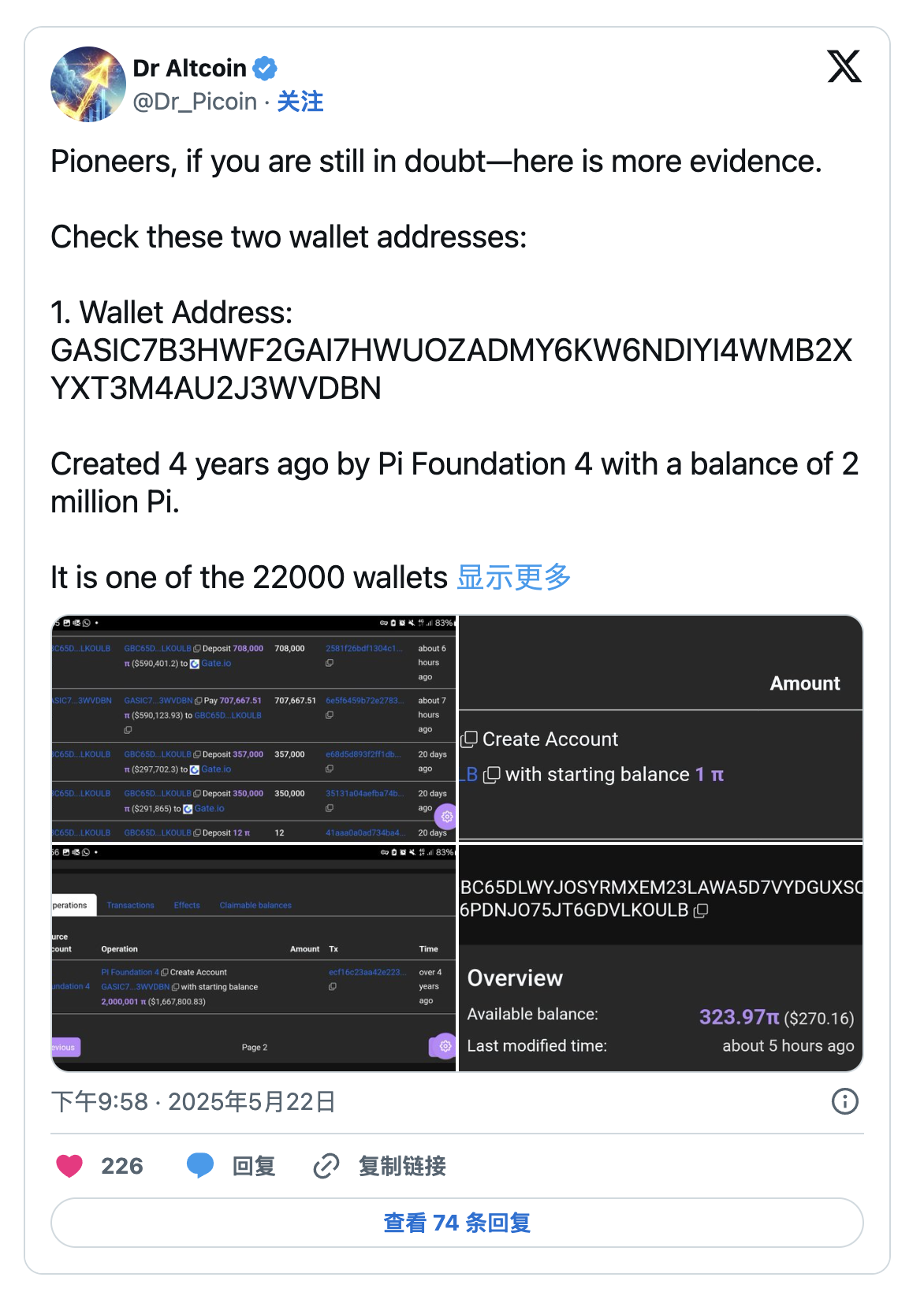Click the 关注 follow link
The image size is (924, 1307).
click(x=300, y=102)
